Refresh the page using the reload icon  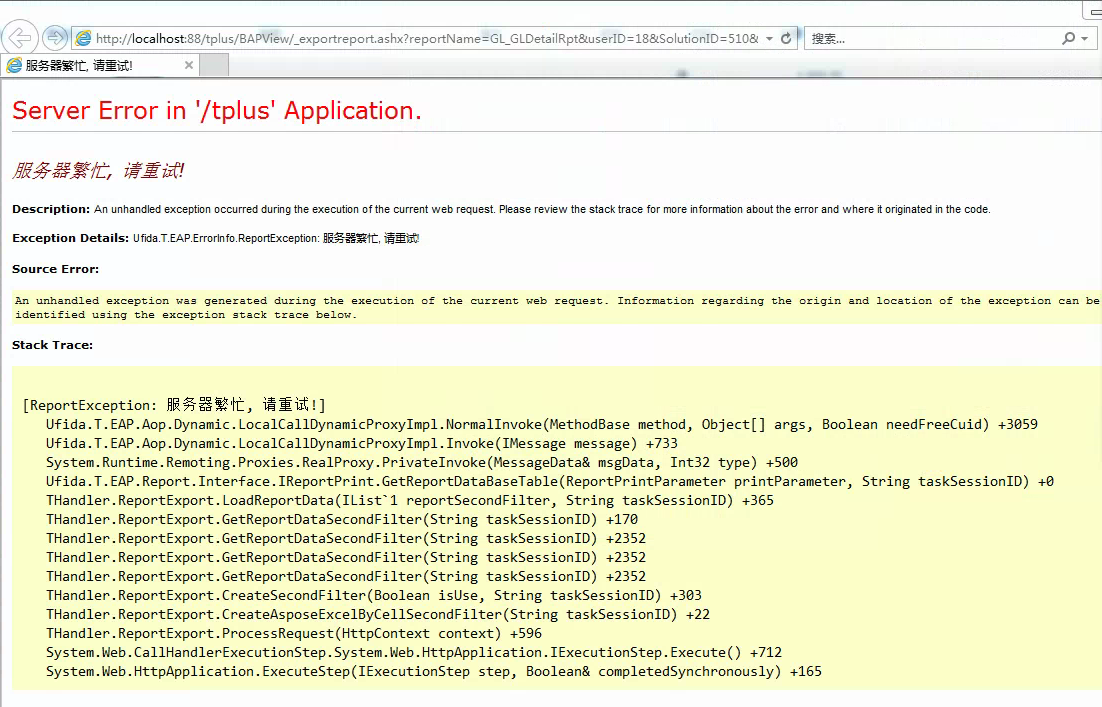pos(786,38)
